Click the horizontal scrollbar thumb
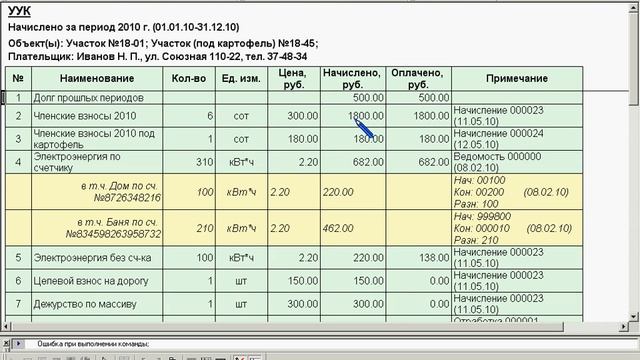The image size is (640, 360). [x=287, y=327]
